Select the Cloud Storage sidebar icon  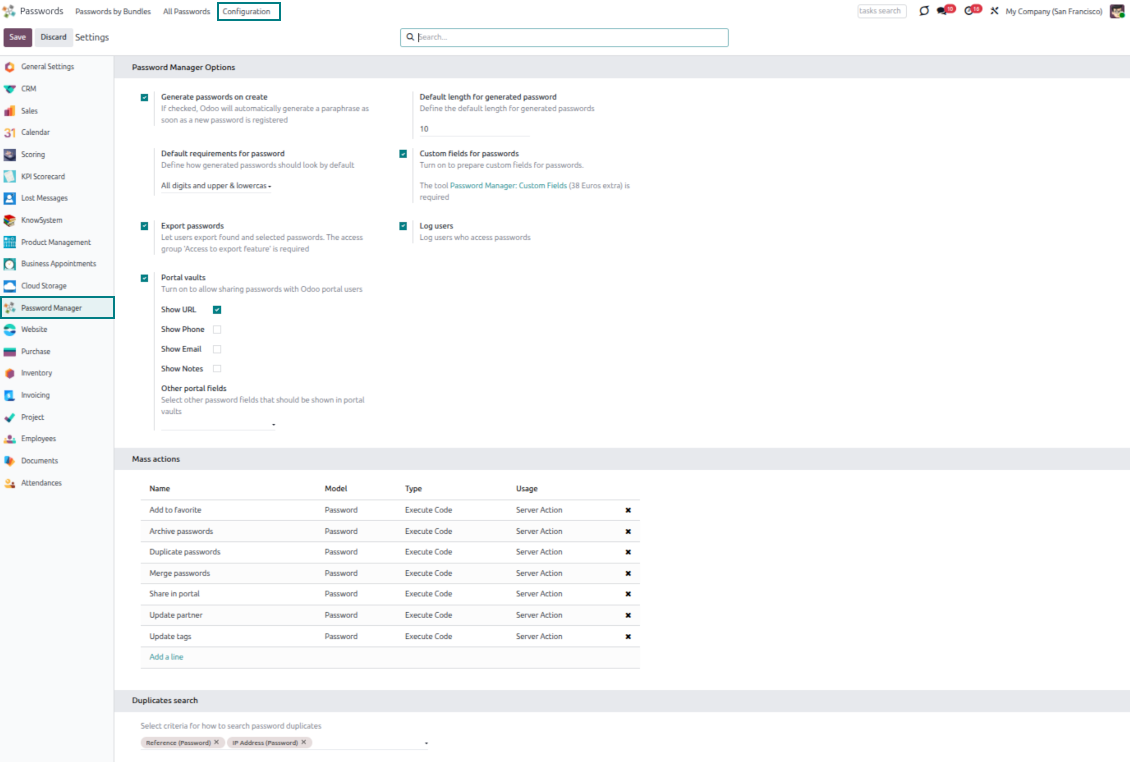click(10, 286)
